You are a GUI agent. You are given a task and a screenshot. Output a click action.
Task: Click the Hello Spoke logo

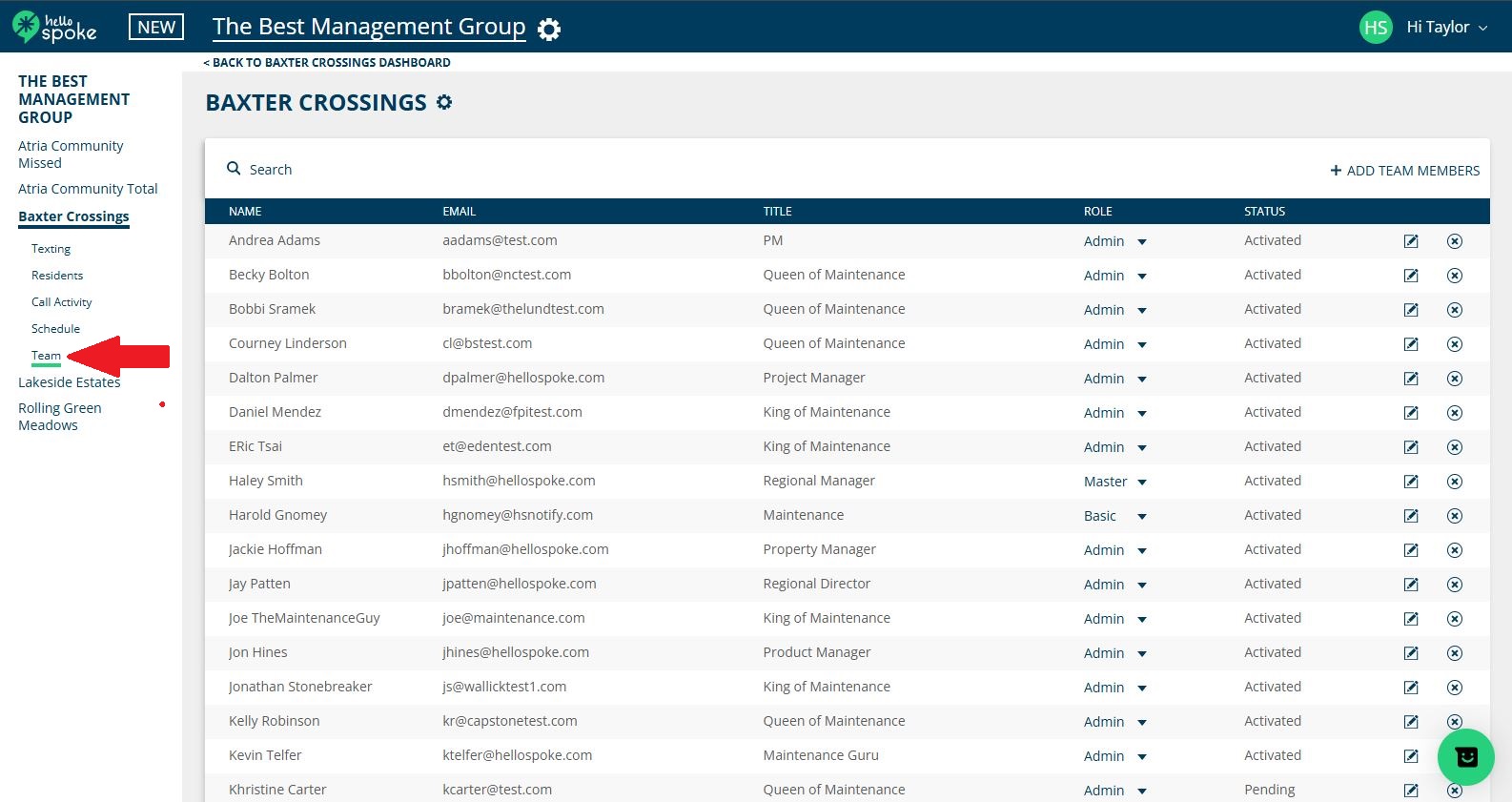click(x=54, y=27)
